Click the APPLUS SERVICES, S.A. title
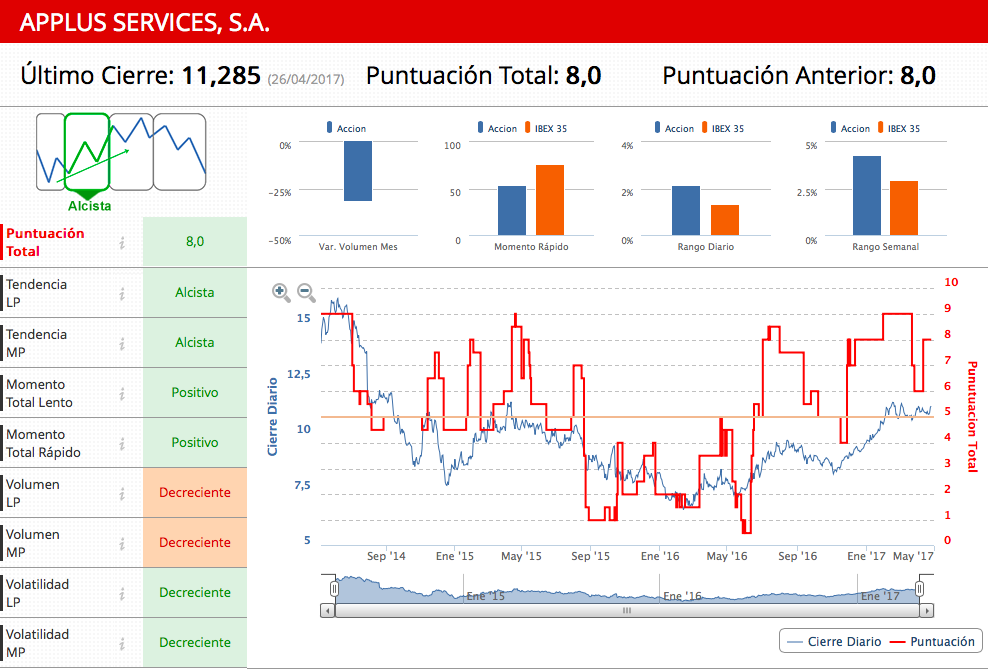This screenshot has width=989, height=669. click(144, 23)
